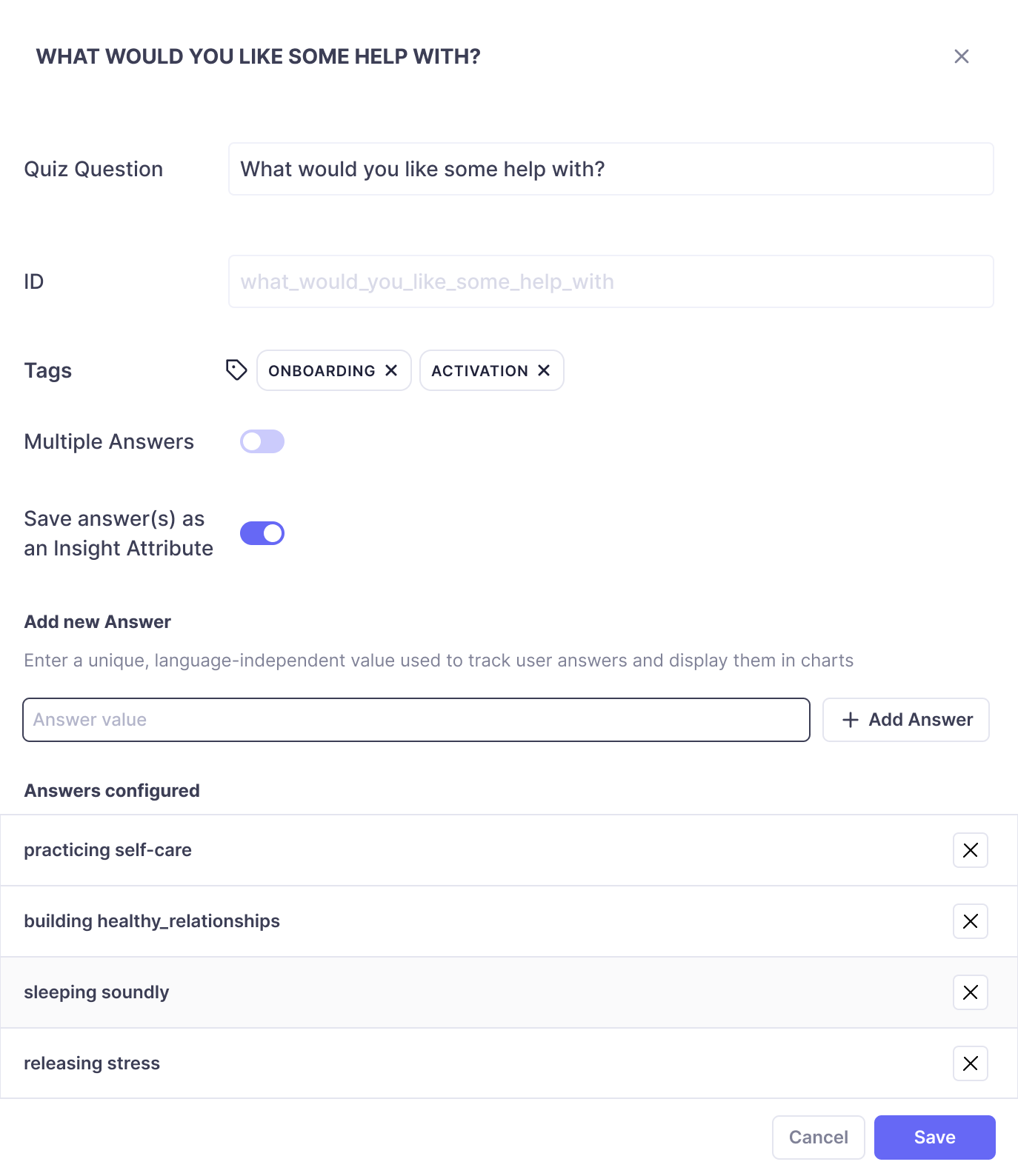The image size is (1018, 1176).
Task: Select the releasing stress answer row
Action: pyautogui.click(x=509, y=1063)
